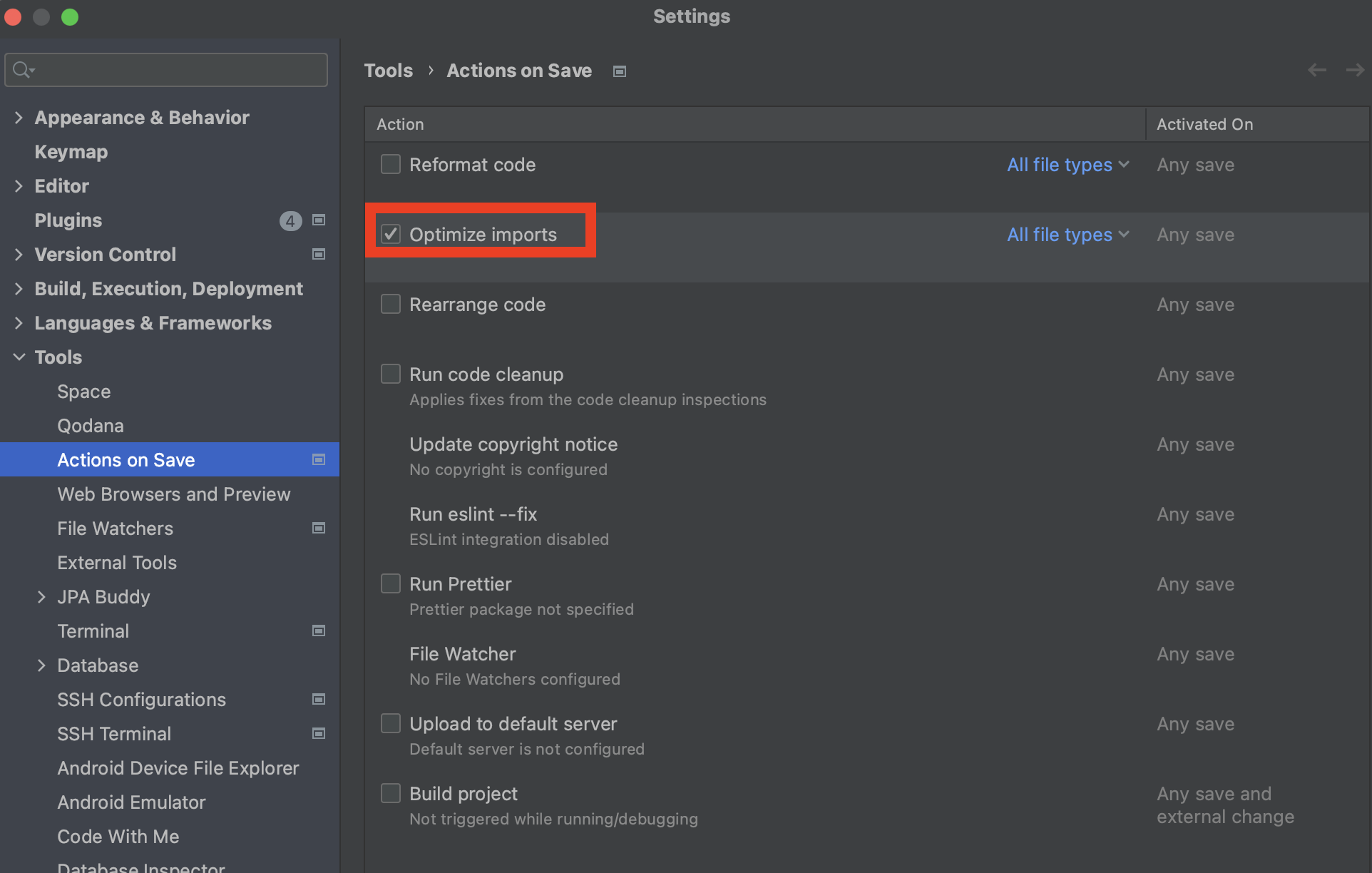The height and width of the screenshot is (873, 1372).
Task: Click the project-level icon next to Terminal
Action: pyautogui.click(x=319, y=631)
